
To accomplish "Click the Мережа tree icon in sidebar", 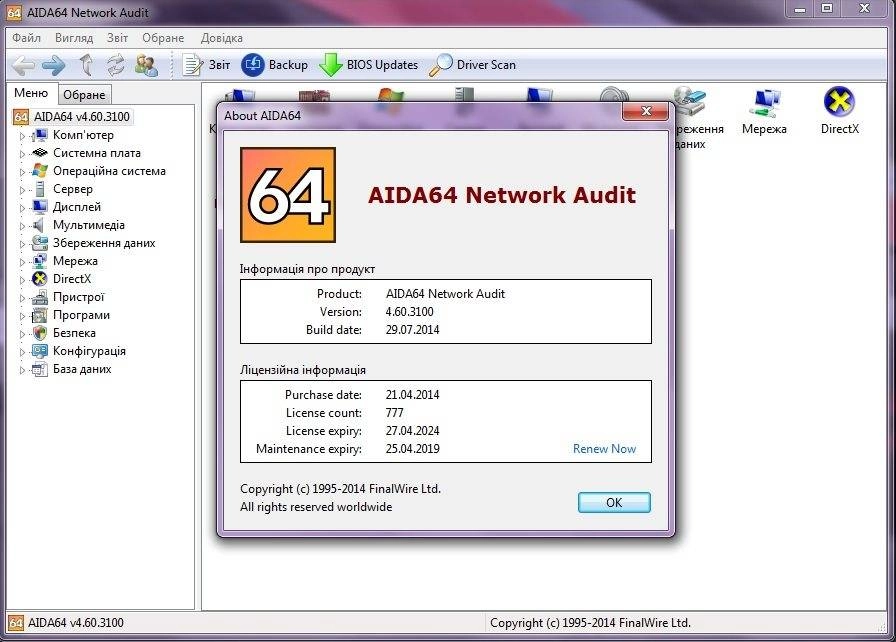I will tap(40, 261).
